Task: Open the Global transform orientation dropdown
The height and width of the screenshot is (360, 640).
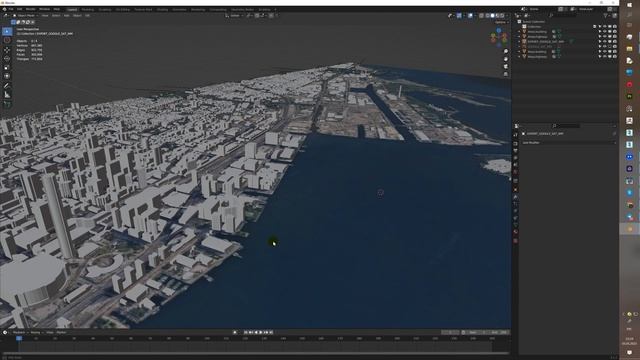Action: (x=234, y=16)
